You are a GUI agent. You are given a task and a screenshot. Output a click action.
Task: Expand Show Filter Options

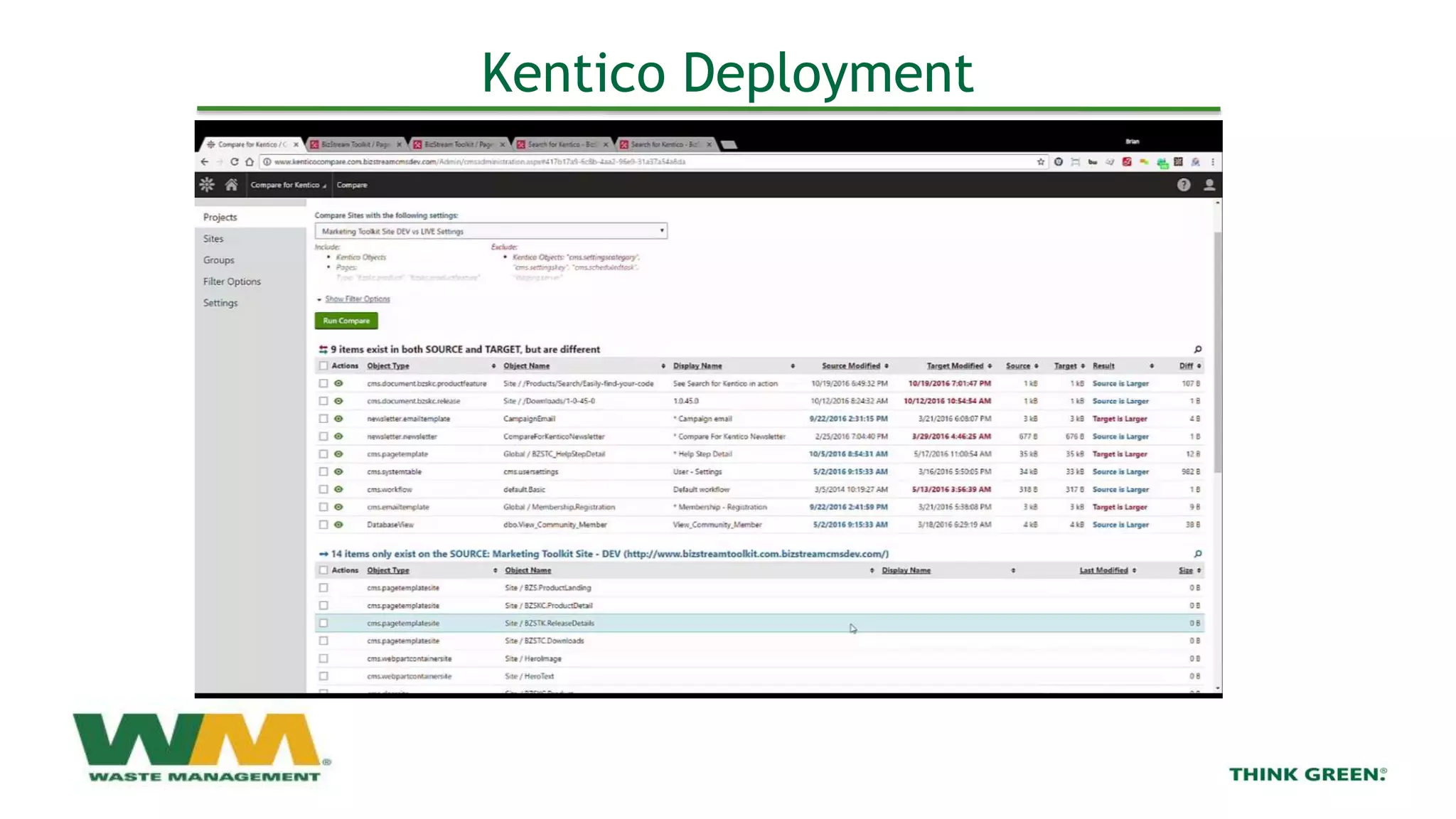357,299
